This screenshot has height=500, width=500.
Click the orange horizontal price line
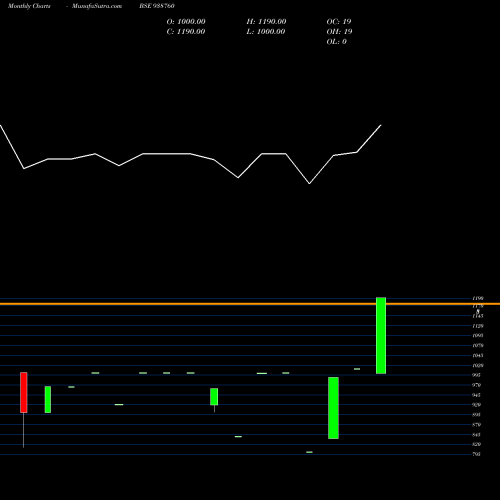click(x=250, y=304)
